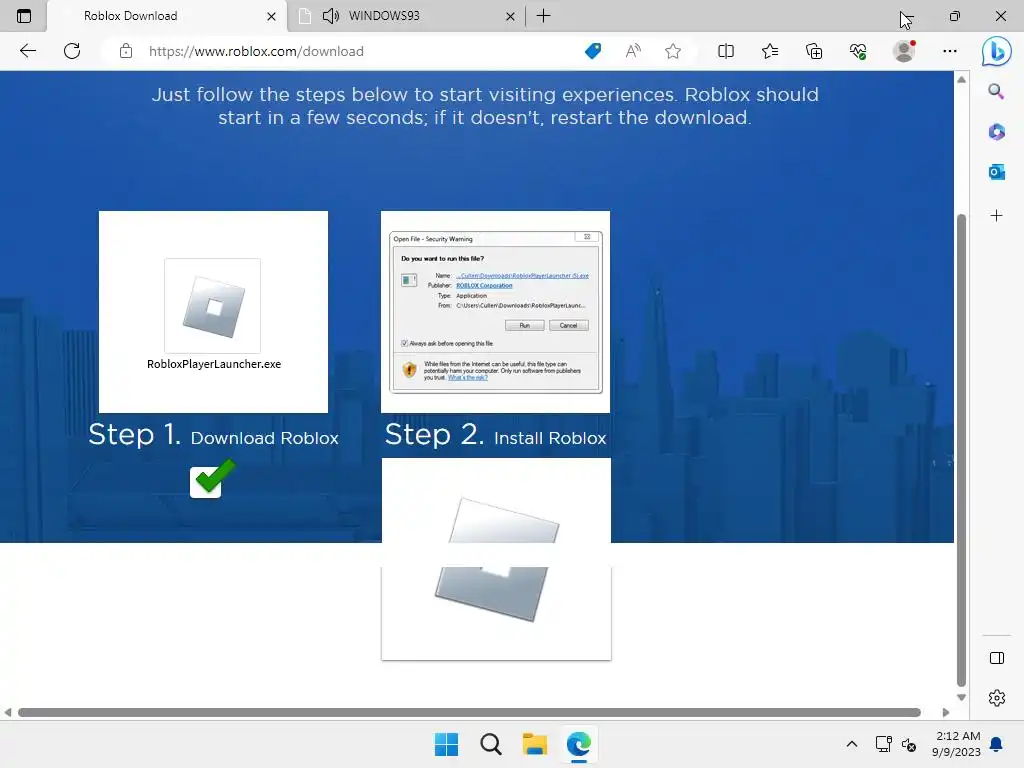Click the horizontal page scrollbar thumb
Screen dimensions: 1024x768
click(x=469, y=712)
